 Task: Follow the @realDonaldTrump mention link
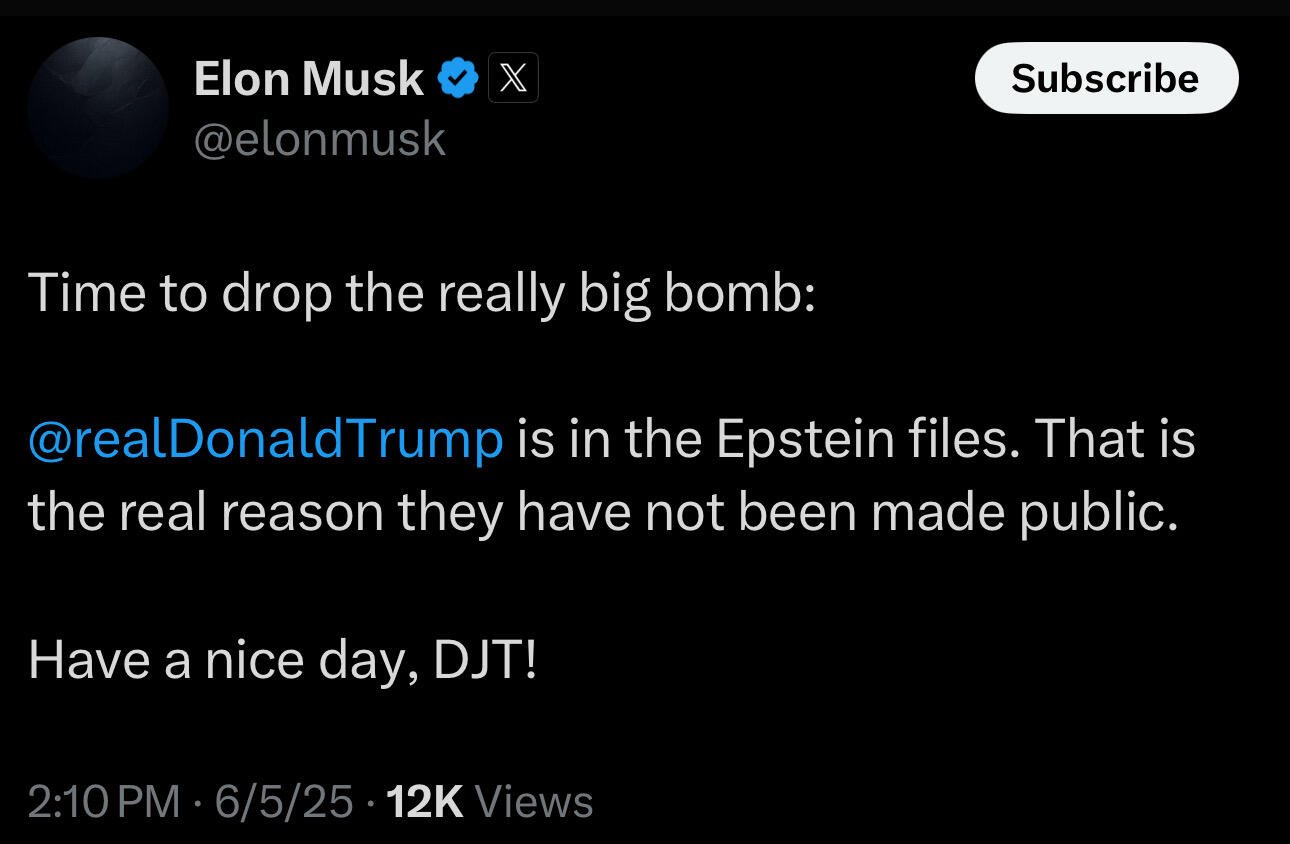pos(266,440)
